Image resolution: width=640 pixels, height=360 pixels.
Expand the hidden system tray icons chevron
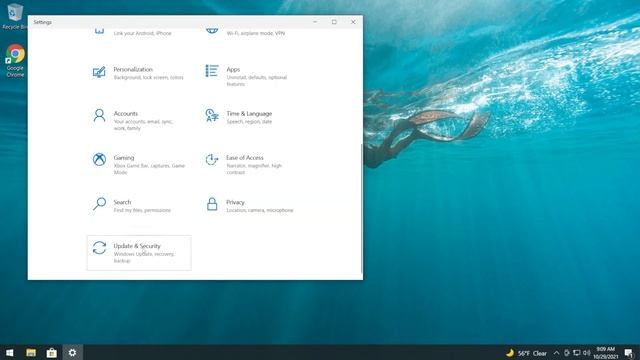pyautogui.click(x=556, y=353)
